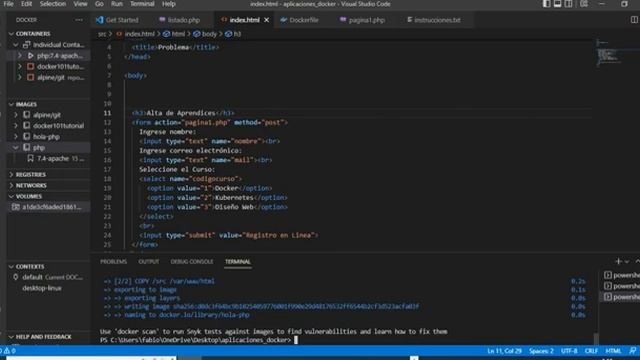This screenshot has height=360, width=640.
Task: Toggle the primary side bar layout icon
Action: pyautogui.click(x=547, y=4)
